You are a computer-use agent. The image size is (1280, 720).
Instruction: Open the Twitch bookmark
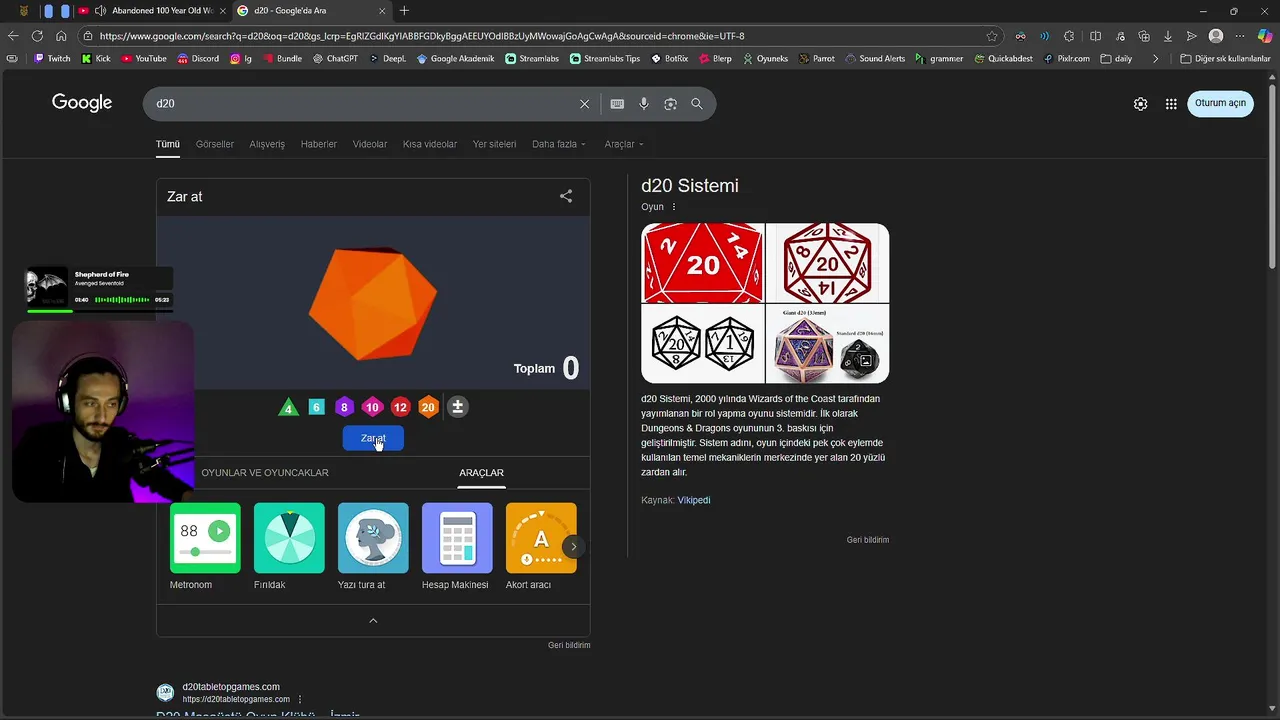52,59
